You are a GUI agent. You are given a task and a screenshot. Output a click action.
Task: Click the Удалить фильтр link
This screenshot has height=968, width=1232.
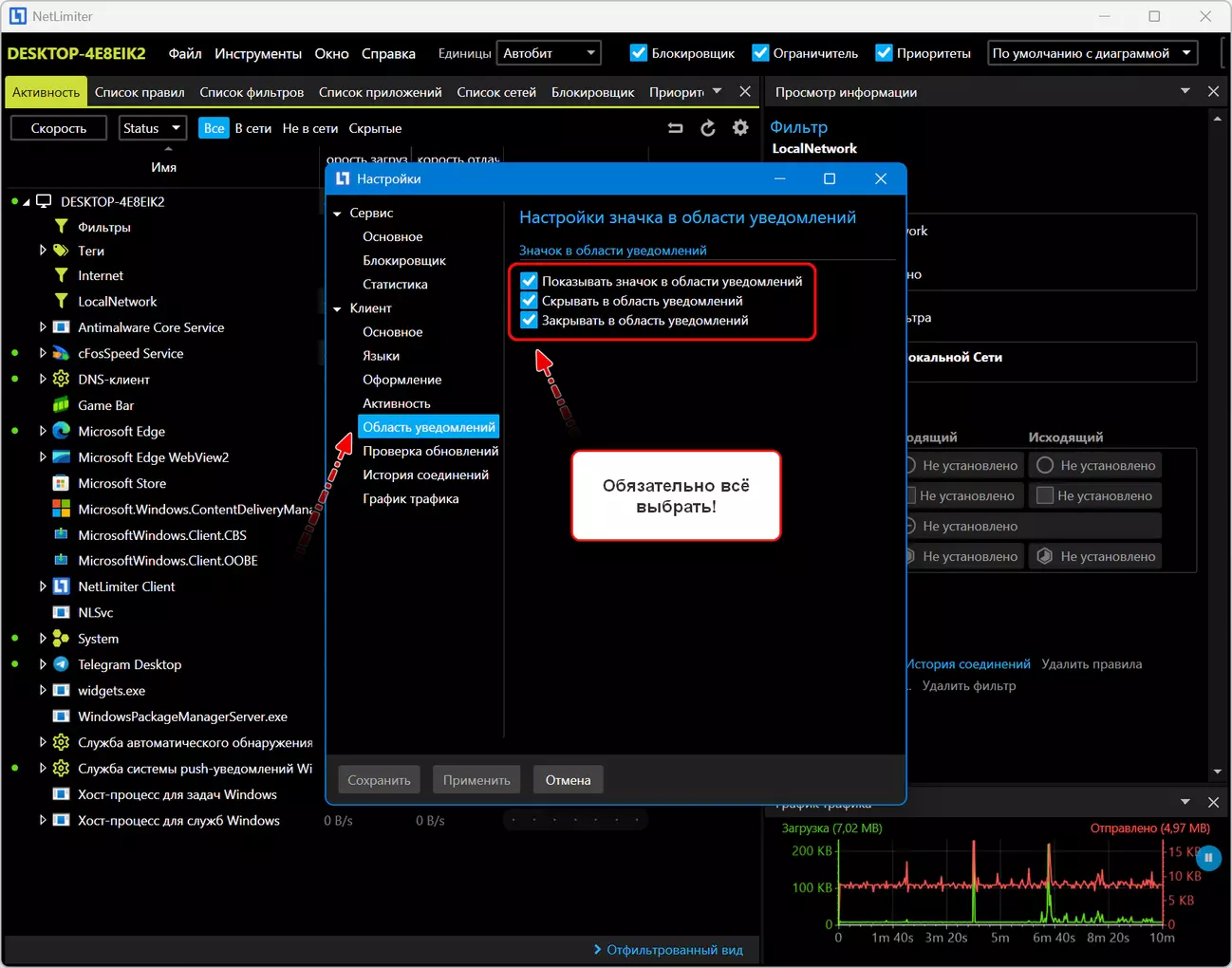(969, 685)
